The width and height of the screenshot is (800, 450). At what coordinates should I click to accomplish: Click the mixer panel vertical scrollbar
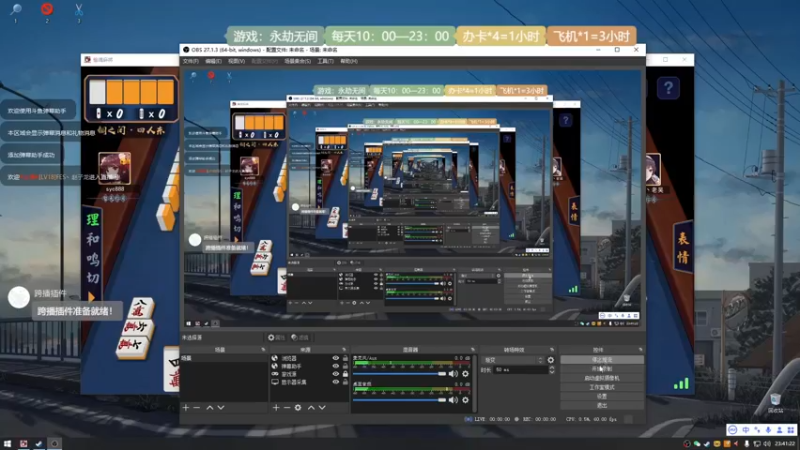(475, 383)
